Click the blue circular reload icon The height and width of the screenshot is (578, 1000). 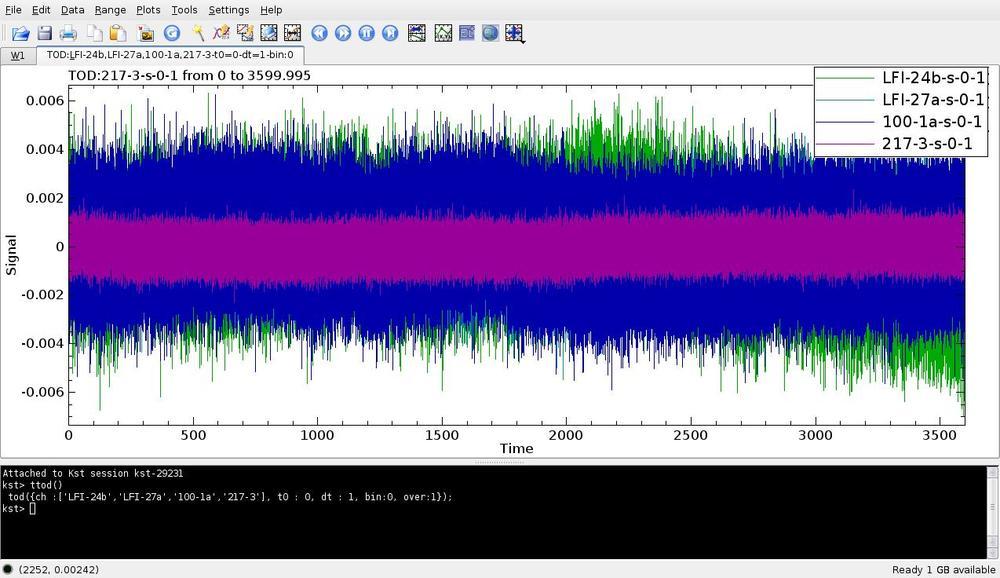171,33
